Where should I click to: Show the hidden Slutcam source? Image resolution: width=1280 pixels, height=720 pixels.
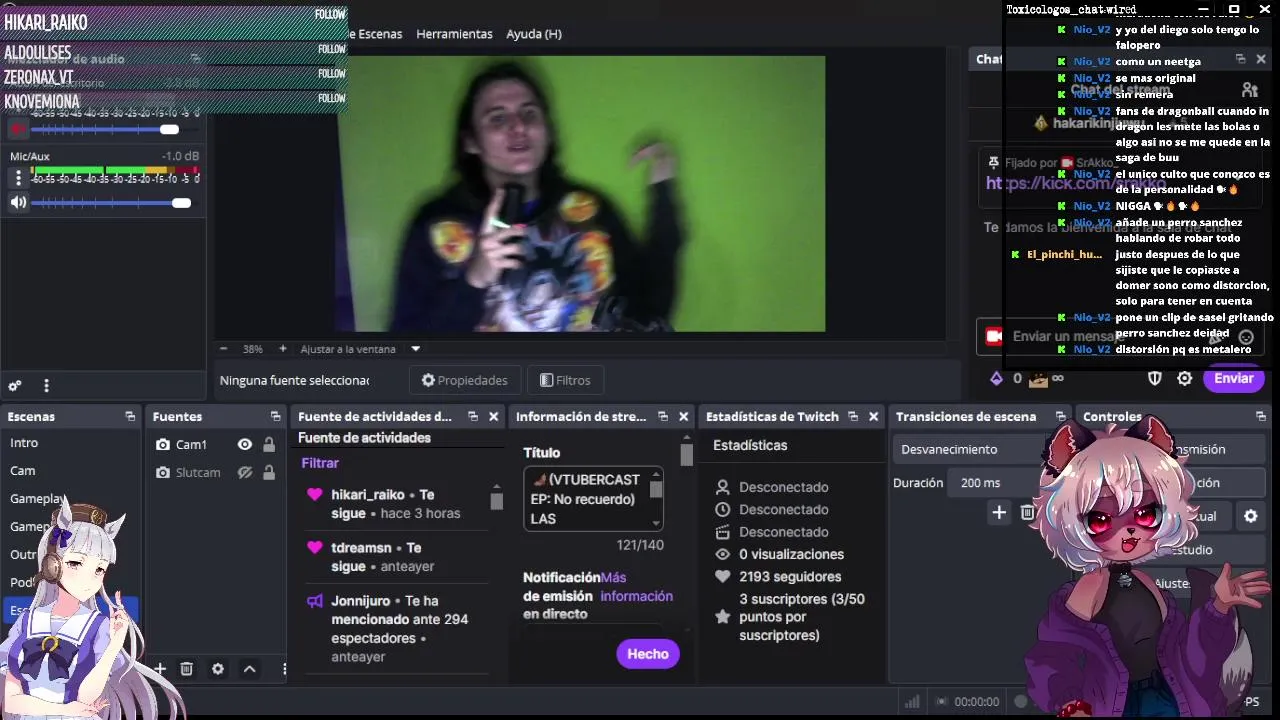(x=245, y=472)
